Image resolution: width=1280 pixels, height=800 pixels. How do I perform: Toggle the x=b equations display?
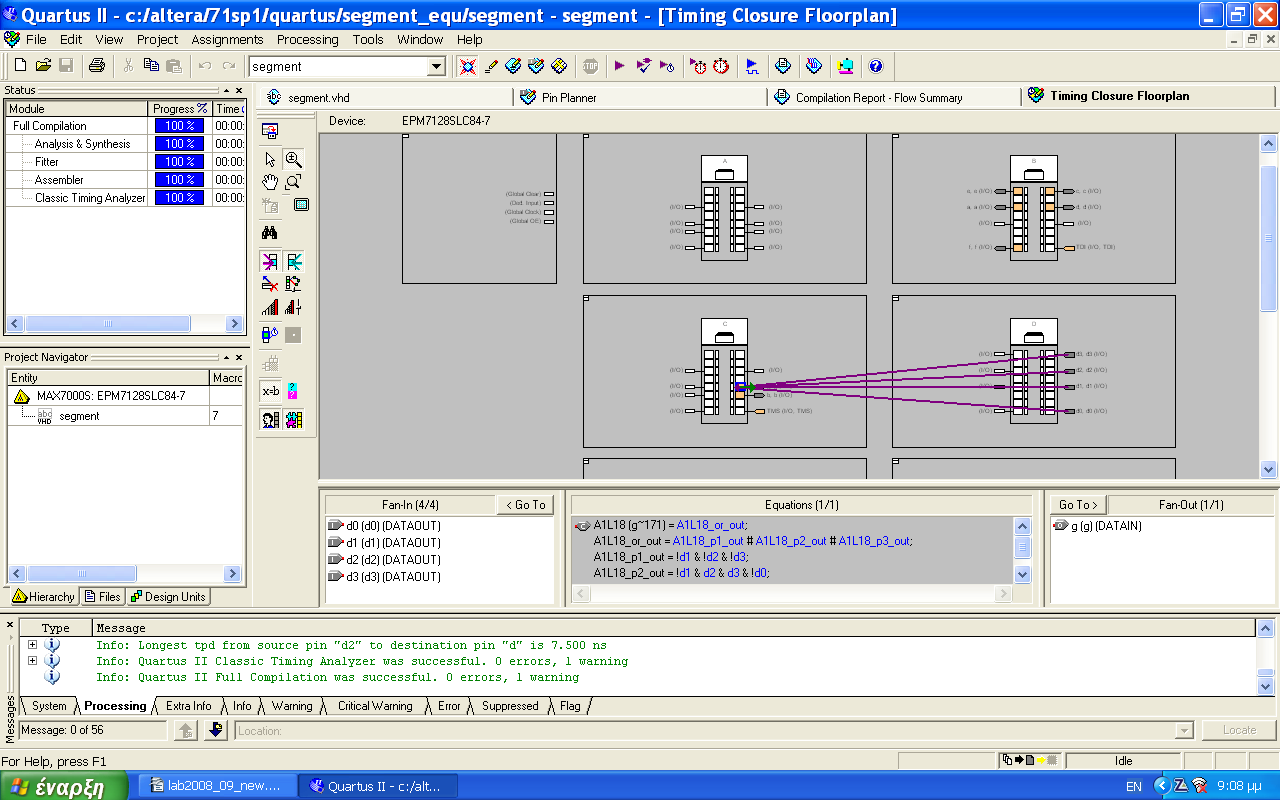tap(270, 390)
